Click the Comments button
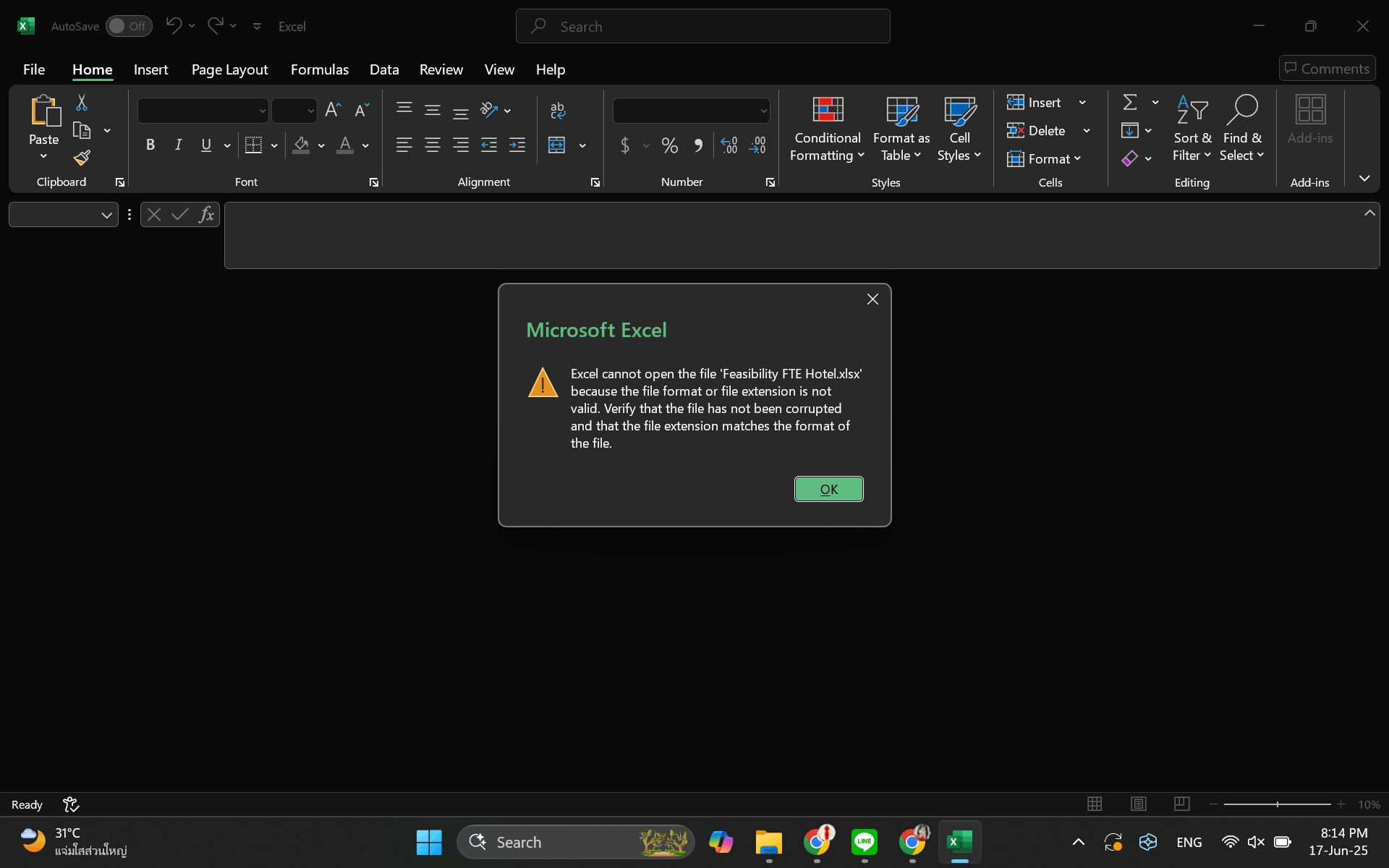This screenshot has height=868, width=1389. tap(1327, 69)
